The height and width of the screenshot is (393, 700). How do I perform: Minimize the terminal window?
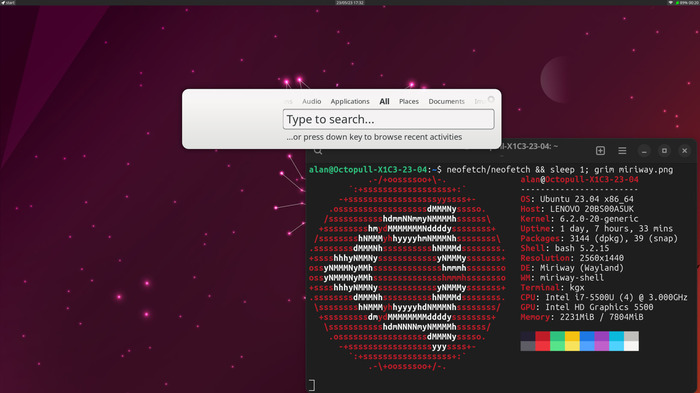644,151
